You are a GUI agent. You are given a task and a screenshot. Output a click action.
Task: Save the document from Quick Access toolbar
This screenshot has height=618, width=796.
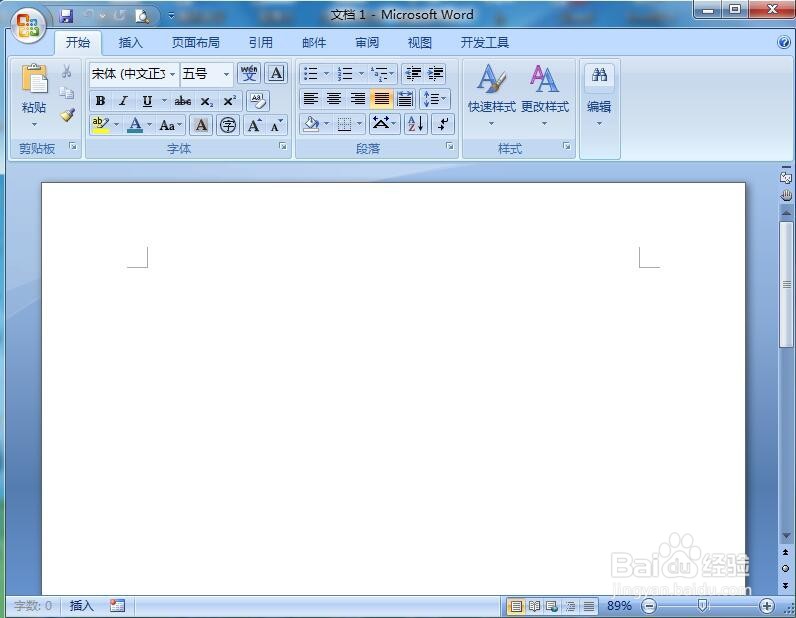click(67, 16)
